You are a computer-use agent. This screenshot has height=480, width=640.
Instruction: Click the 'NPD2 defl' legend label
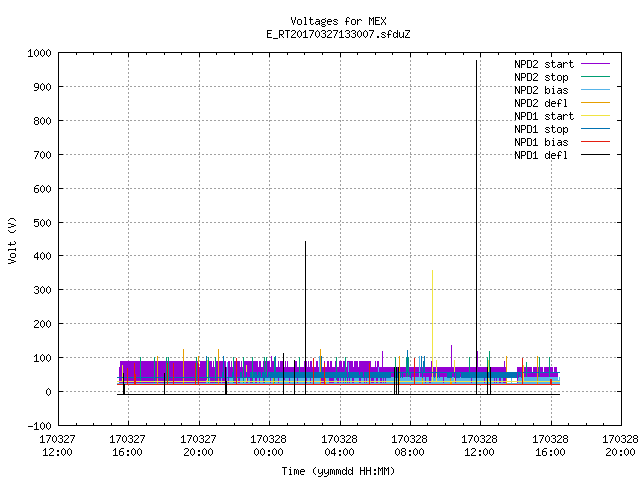[x=541, y=103]
